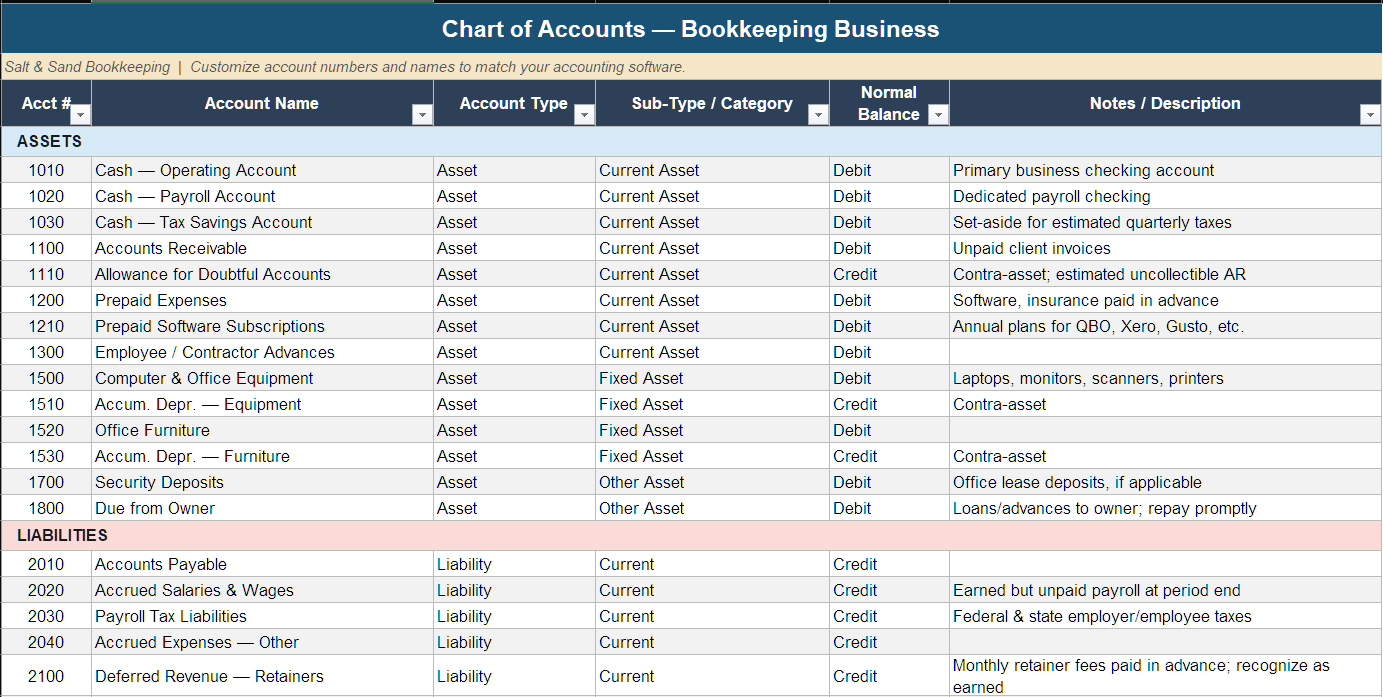Select the Accum. Depr. — Furniture cell
The width and height of the screenshot is (1383, 697).
(x=262, y=456)
